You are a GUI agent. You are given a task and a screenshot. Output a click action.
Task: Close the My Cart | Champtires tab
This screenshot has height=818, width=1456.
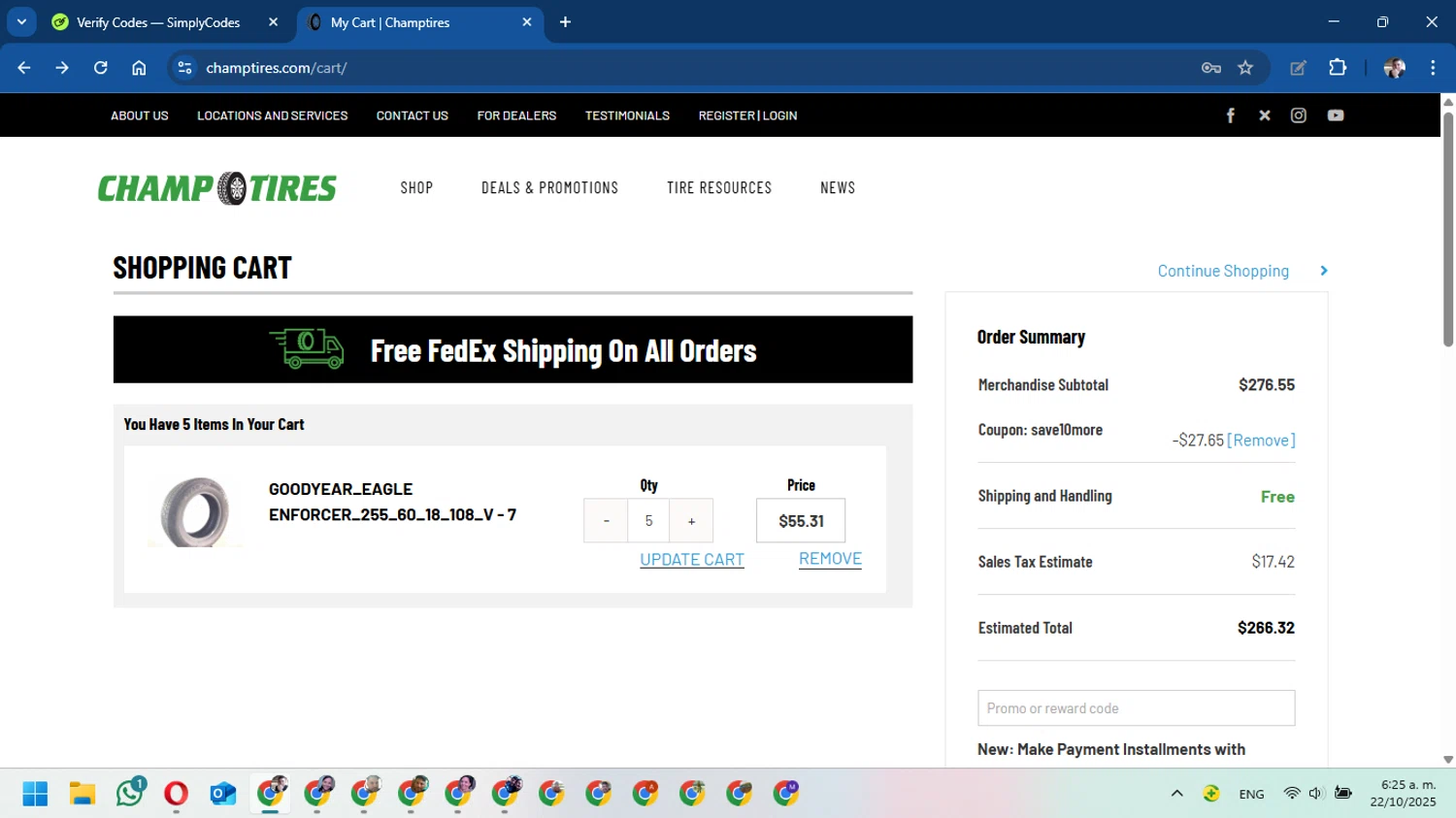527,22
